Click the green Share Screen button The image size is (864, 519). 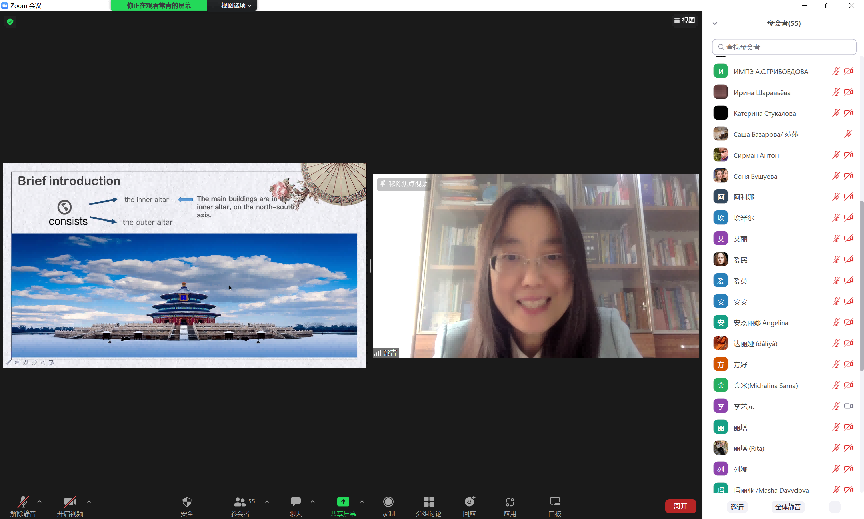(x=343, y=502)
